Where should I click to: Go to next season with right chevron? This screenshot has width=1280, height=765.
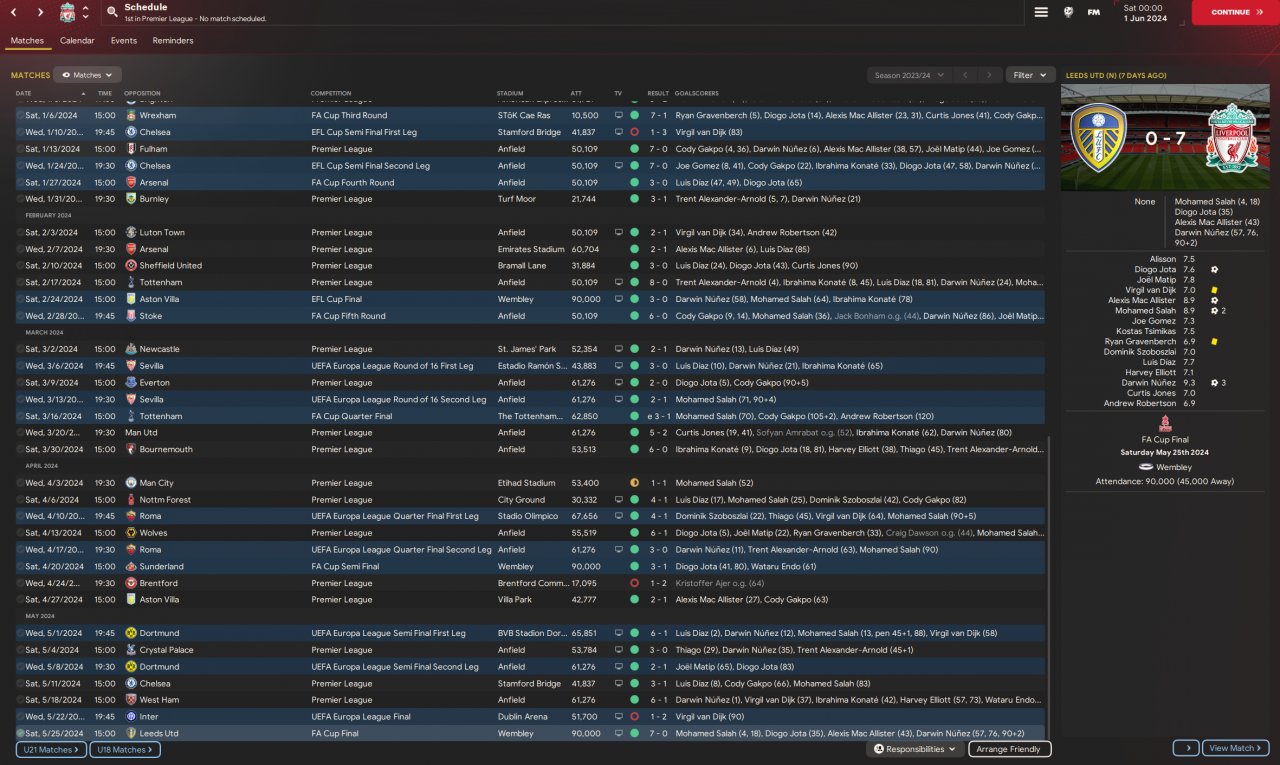(x=989, y=75)
